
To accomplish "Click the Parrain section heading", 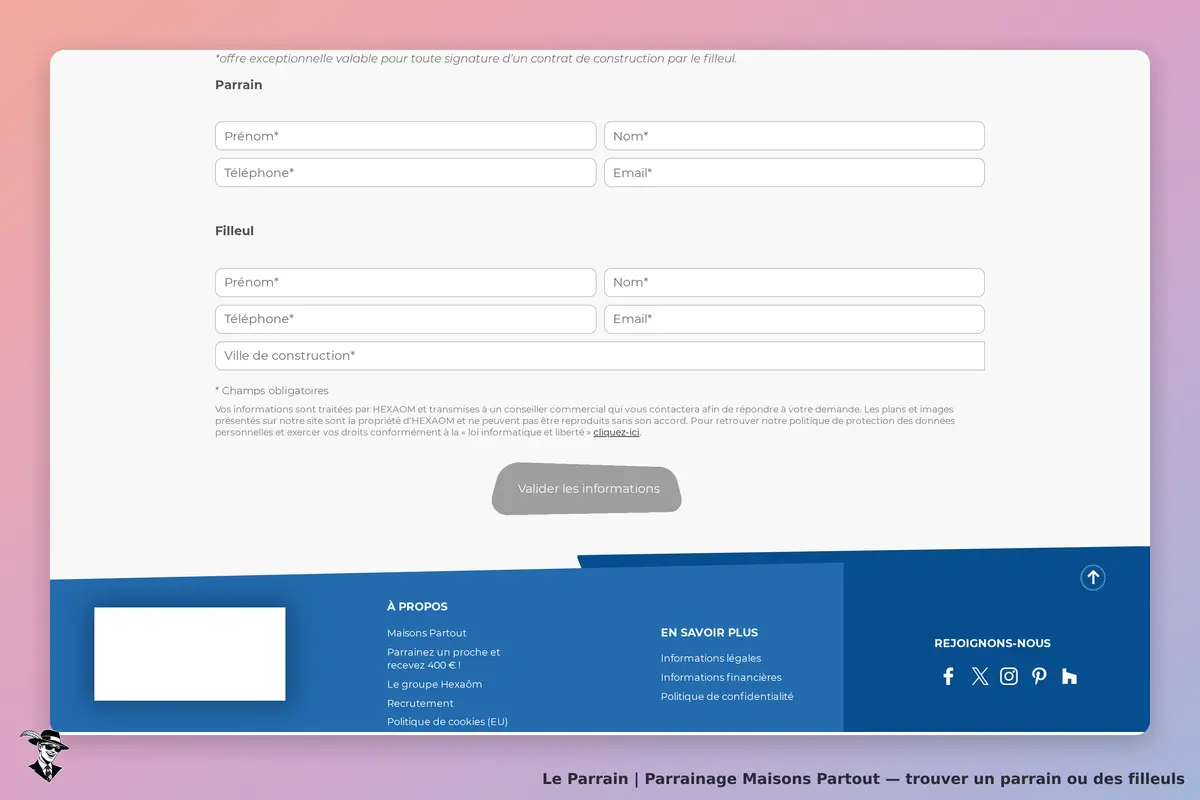I will point(239,85).
